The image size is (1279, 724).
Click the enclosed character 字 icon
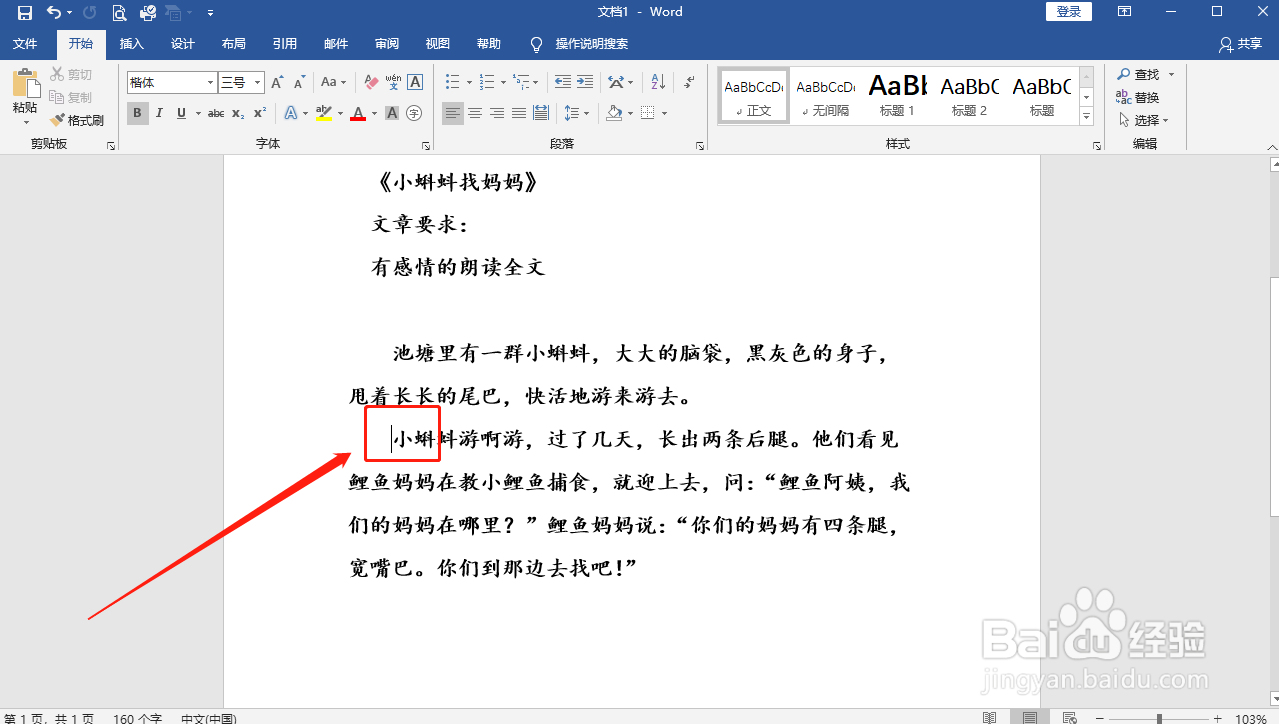[414, 113]
